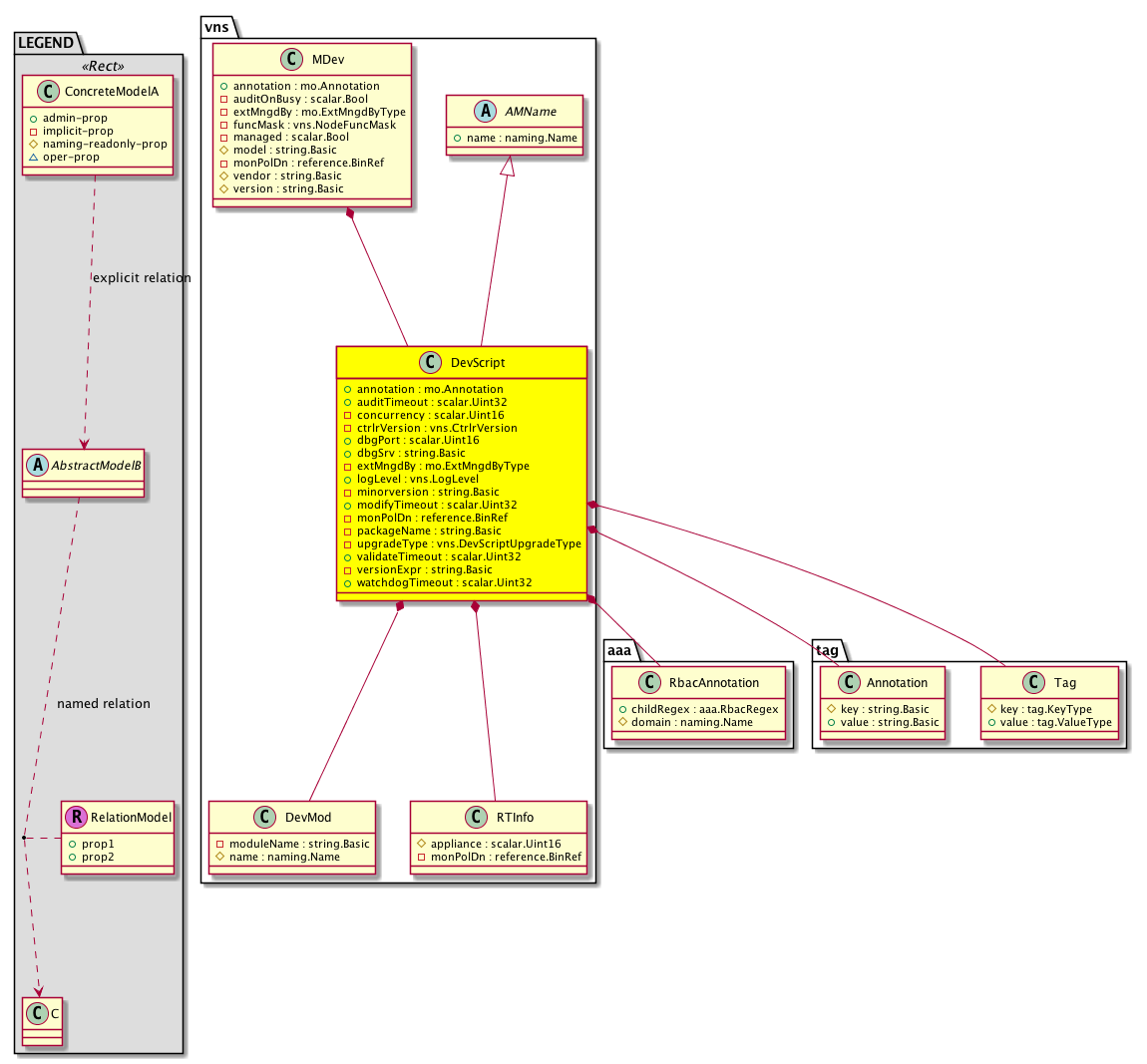This screenshot has height=1064, width=1147.
Task: Select the aaa package tab
Action: tap(619, 650)
